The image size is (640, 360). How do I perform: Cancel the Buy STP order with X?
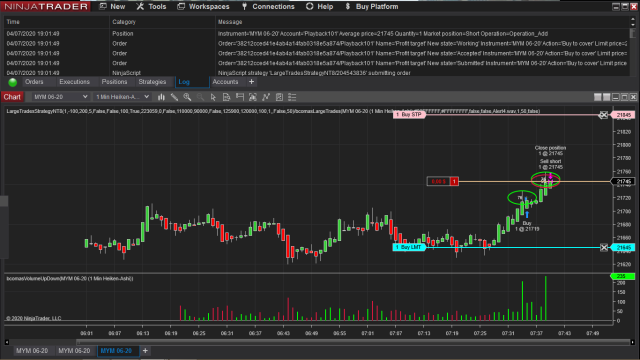tap(603, 115)
